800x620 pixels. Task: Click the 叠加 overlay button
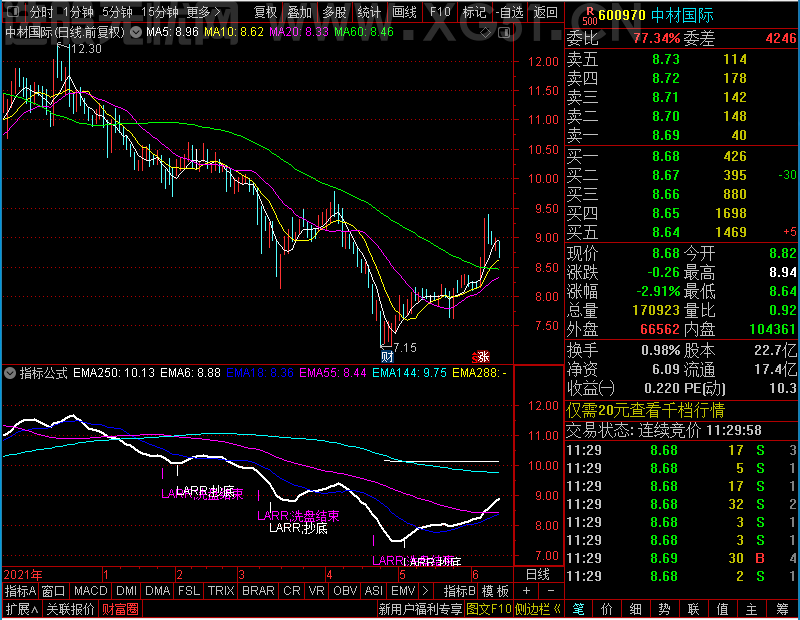click(299, 12)
